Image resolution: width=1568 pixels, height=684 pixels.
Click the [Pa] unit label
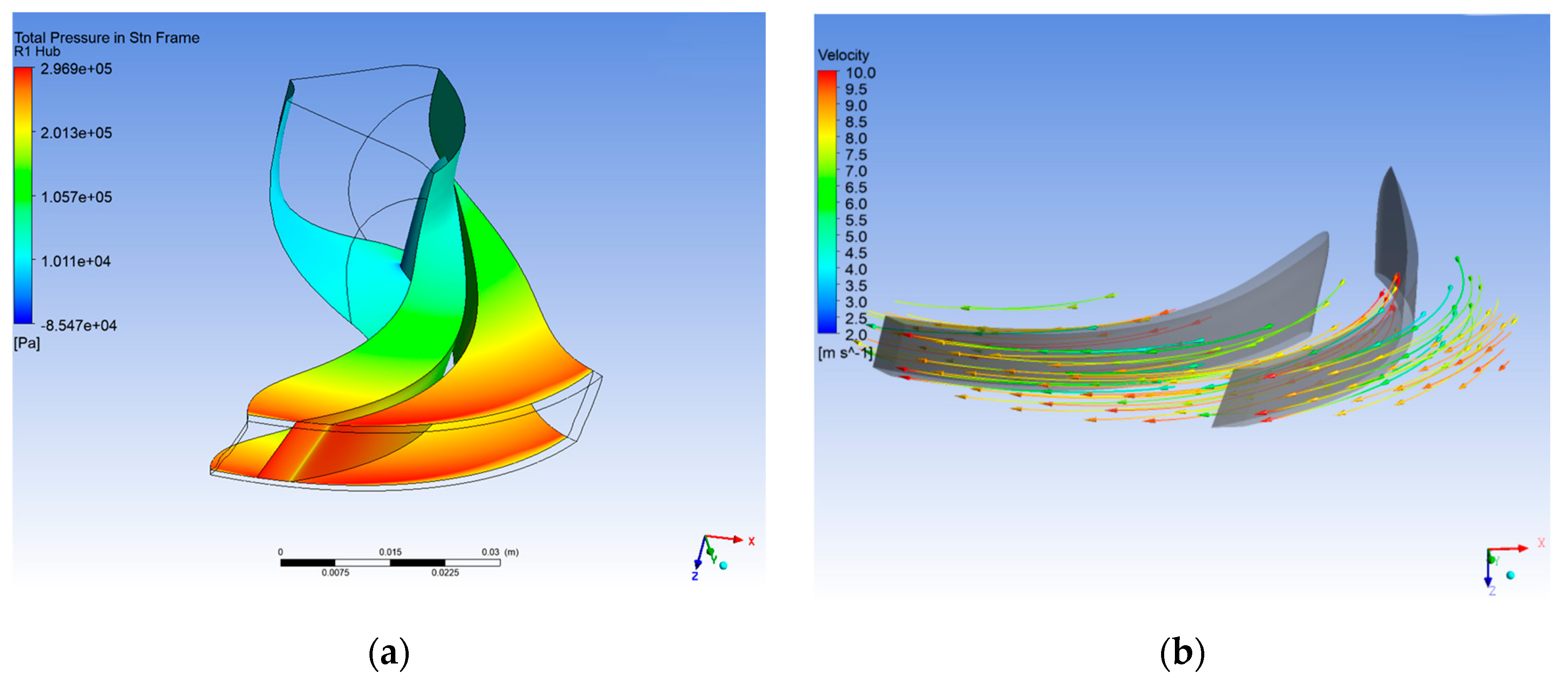pos(27,343)
